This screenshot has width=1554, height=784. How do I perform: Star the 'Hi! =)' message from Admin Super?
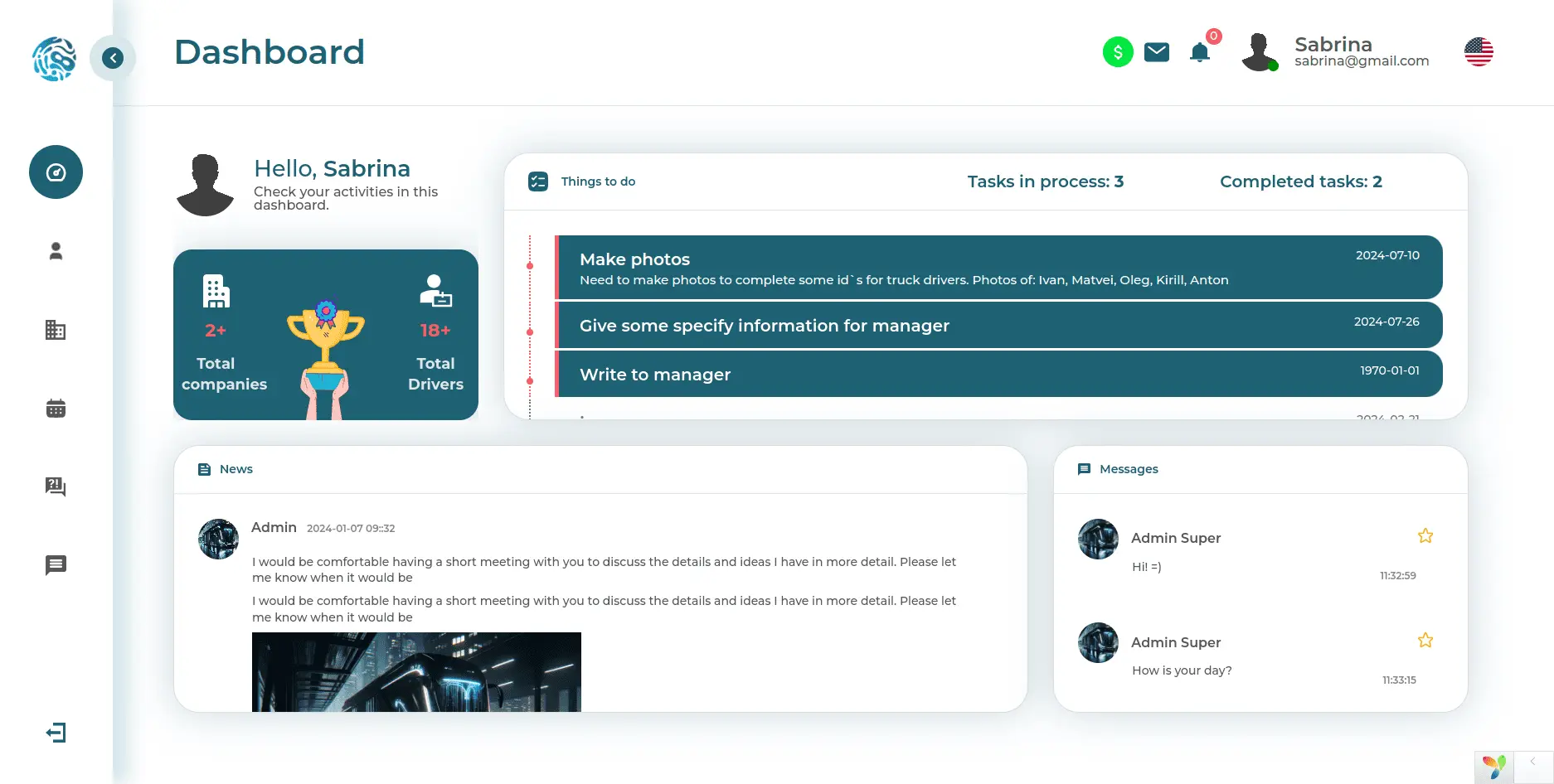(x=1425, y=536)
